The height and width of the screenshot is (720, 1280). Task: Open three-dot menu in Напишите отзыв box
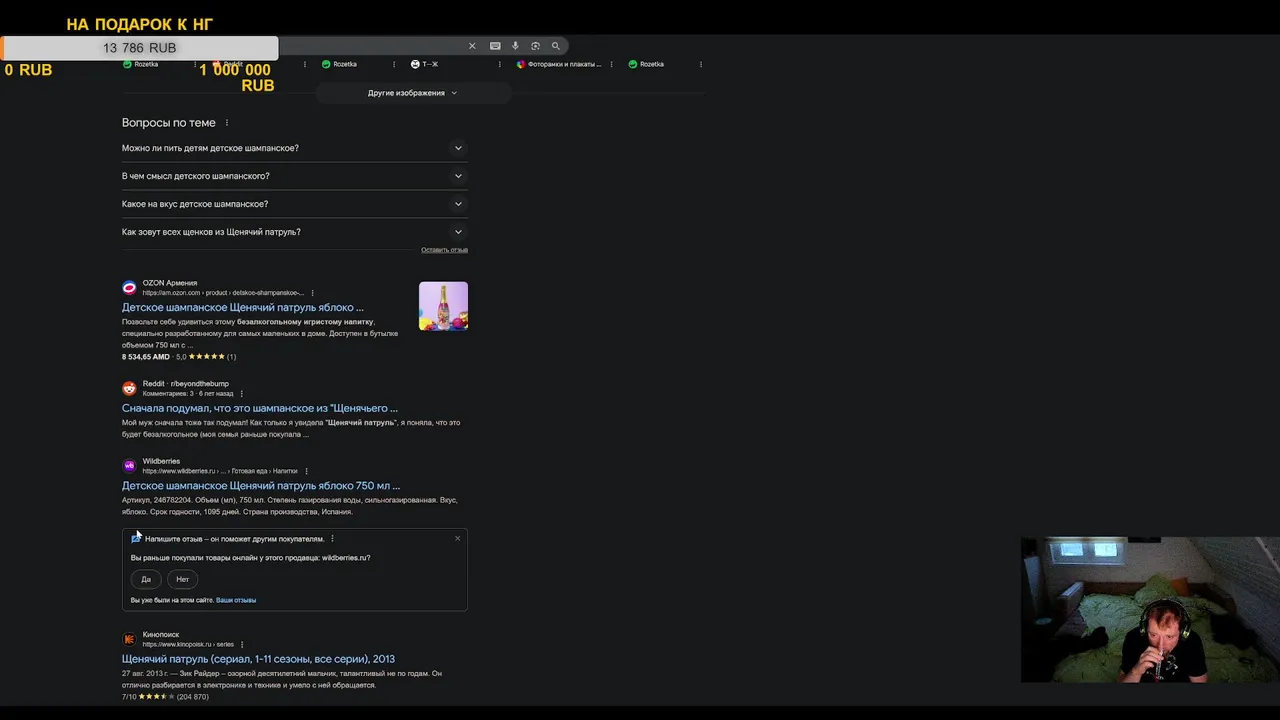click(332, 539)
